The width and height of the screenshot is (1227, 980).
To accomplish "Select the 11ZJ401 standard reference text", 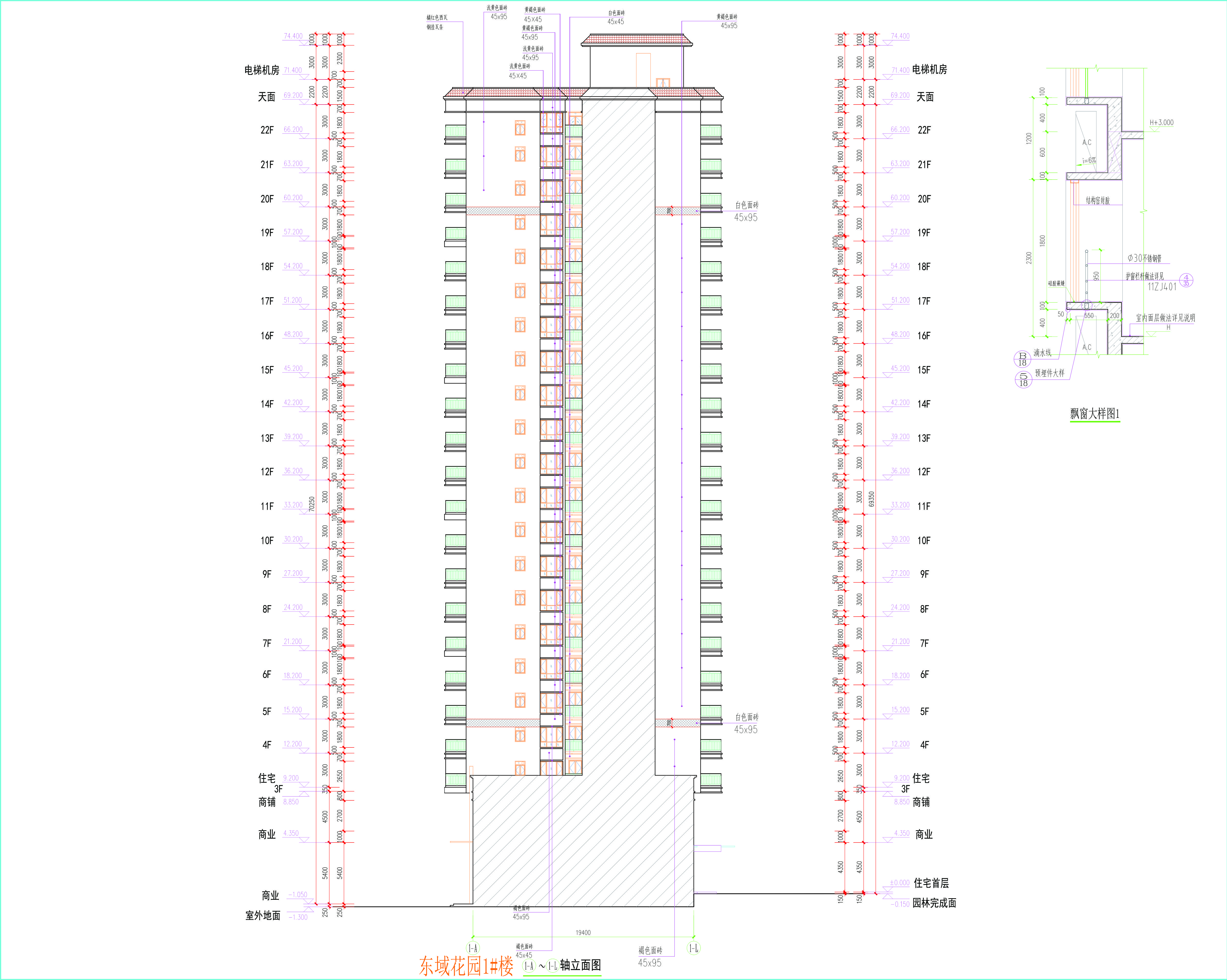I will tap(1162, 287).
